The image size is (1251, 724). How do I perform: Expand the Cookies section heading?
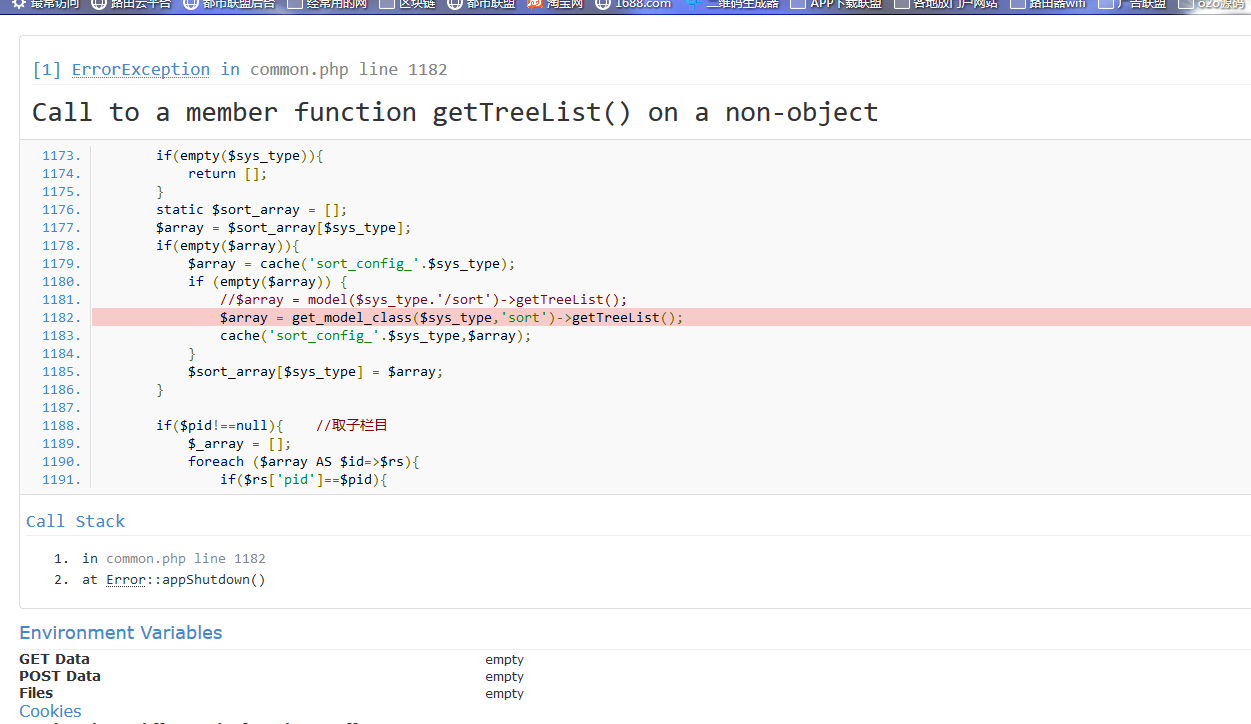[50, 711]
